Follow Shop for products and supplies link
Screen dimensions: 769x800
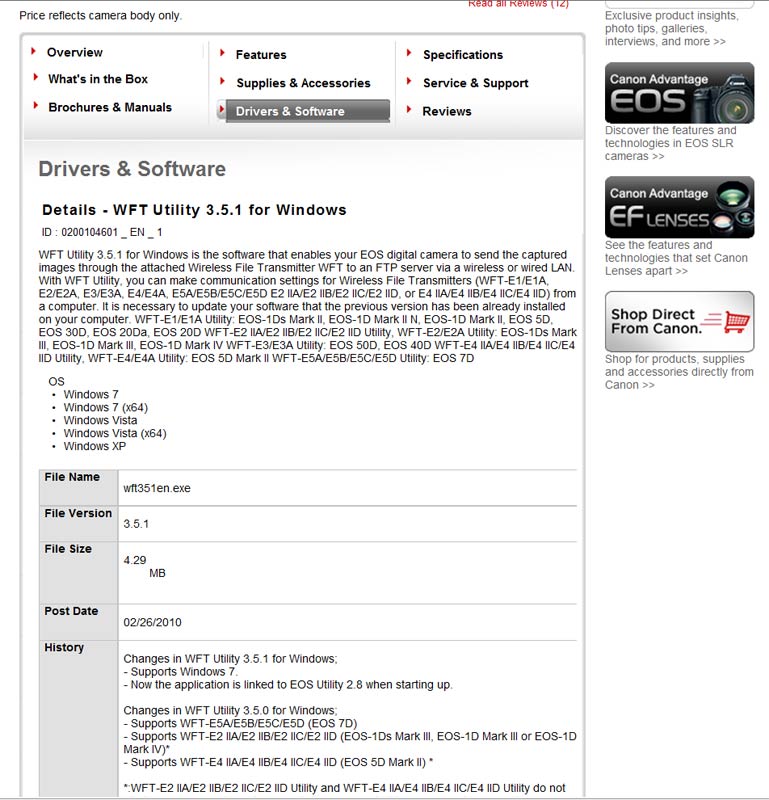pos(679,372)
